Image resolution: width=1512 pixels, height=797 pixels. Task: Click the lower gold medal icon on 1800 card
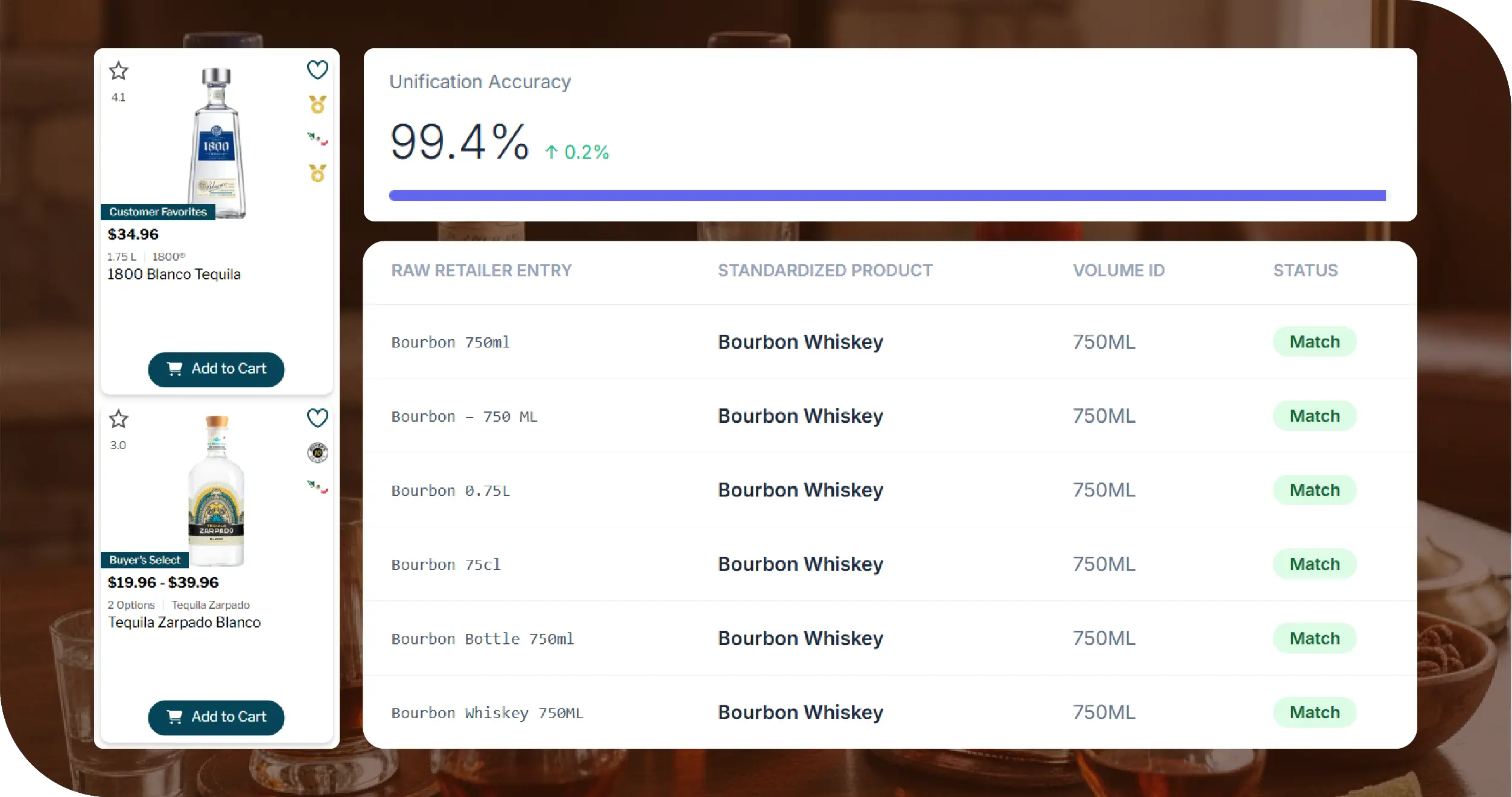pyautogui.click(x=318, y=173)
